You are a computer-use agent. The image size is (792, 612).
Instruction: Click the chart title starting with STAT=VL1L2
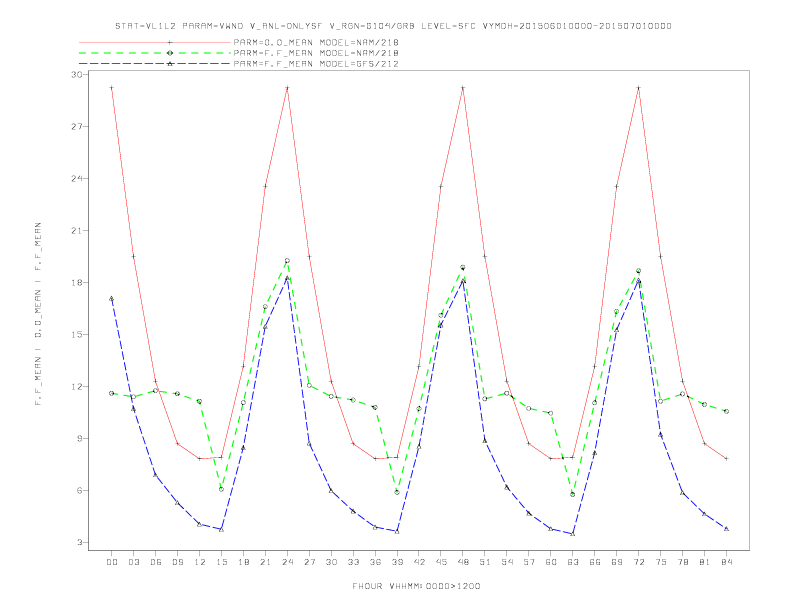[x=393, y=26]
